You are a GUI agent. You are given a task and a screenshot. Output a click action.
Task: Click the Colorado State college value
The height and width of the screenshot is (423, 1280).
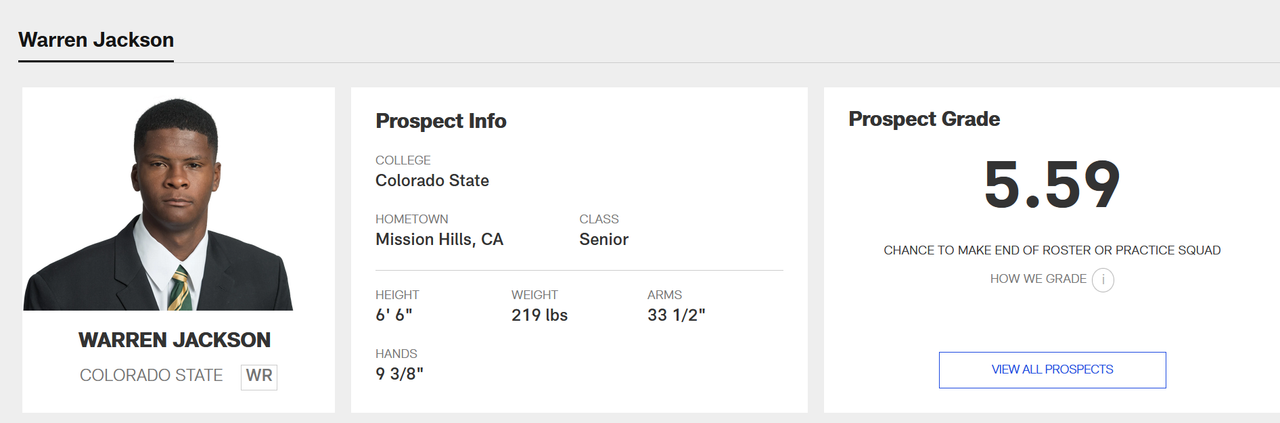432,181
